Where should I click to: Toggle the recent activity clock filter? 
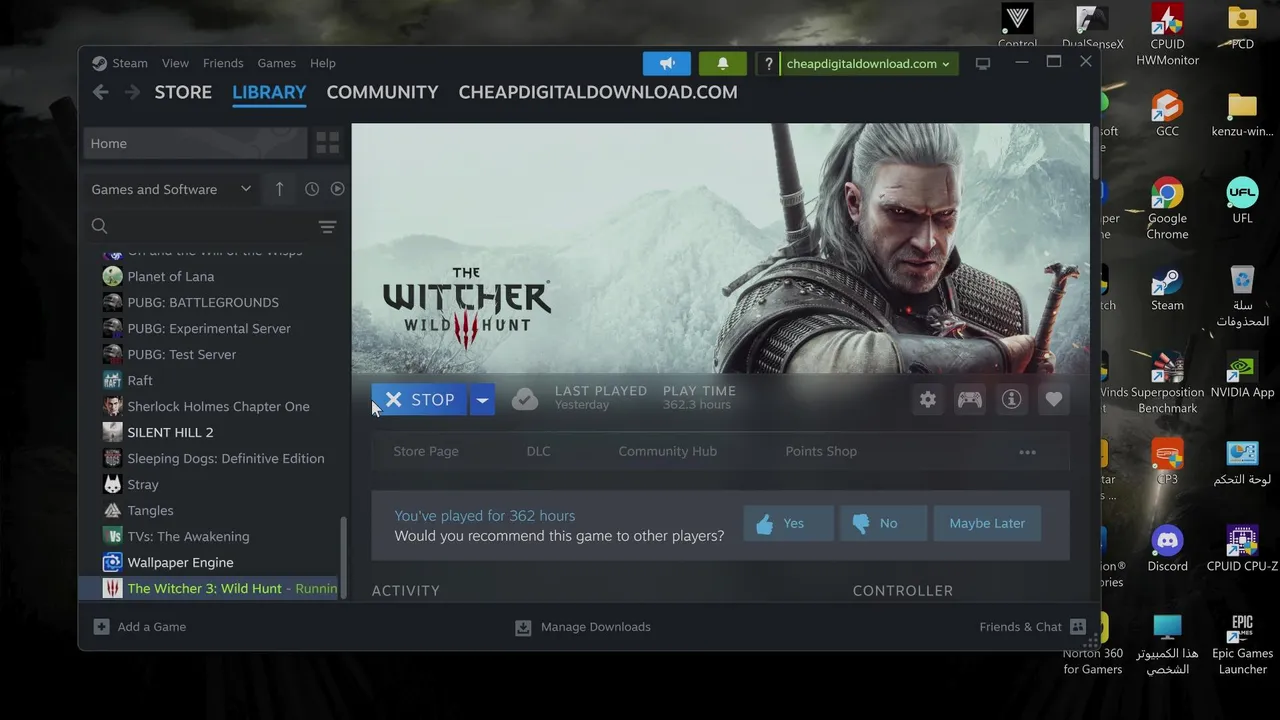311,189
